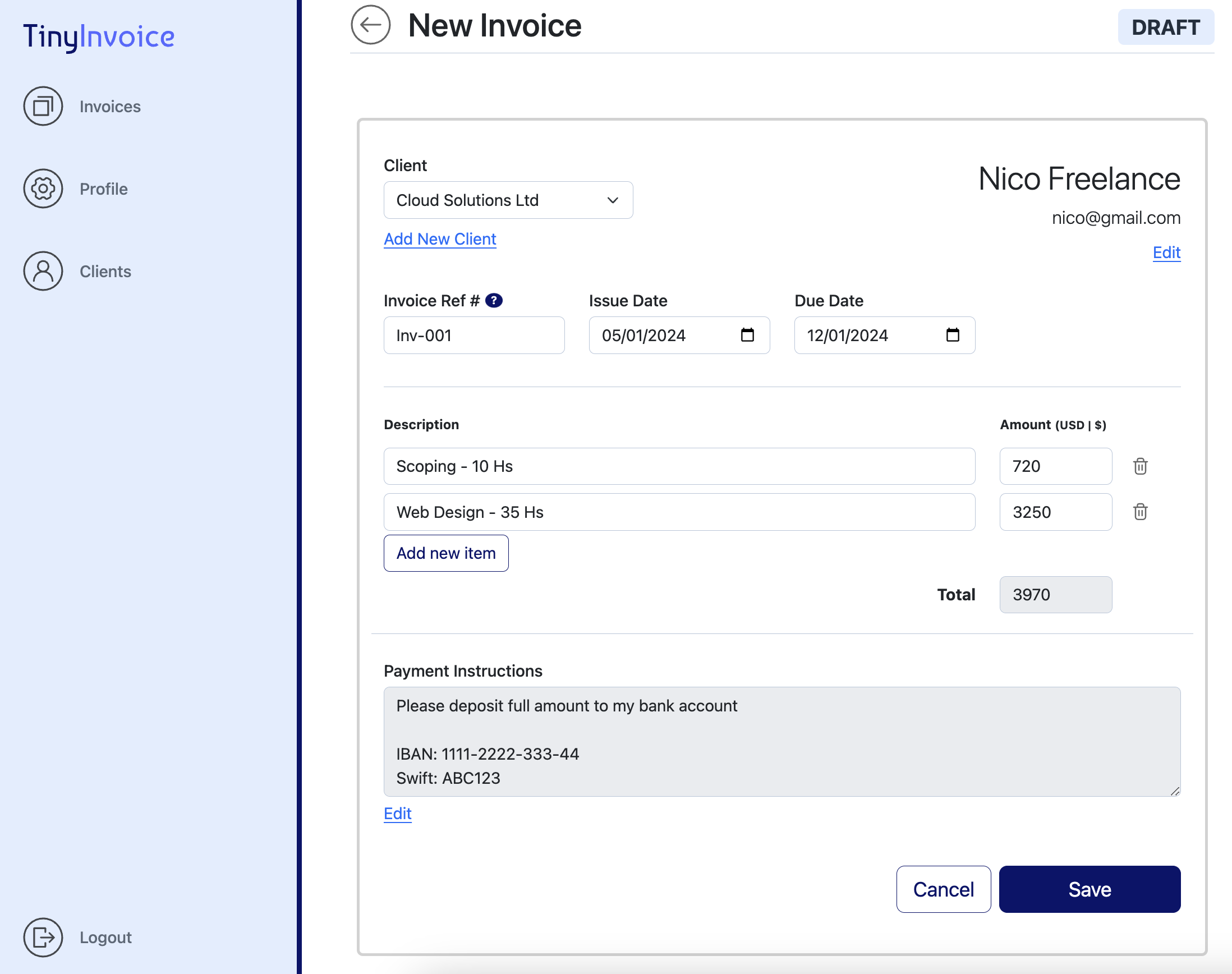Click the Invoices icon in sidebar
Screen dimensions: 1232x974
point(43,106)
